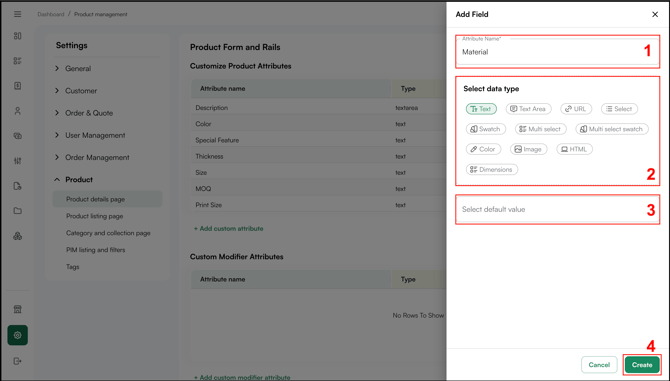Click the Print Size attribute row
Image resolution: width=670 pixels, height=381 pixels.
[x=318, y=205]
